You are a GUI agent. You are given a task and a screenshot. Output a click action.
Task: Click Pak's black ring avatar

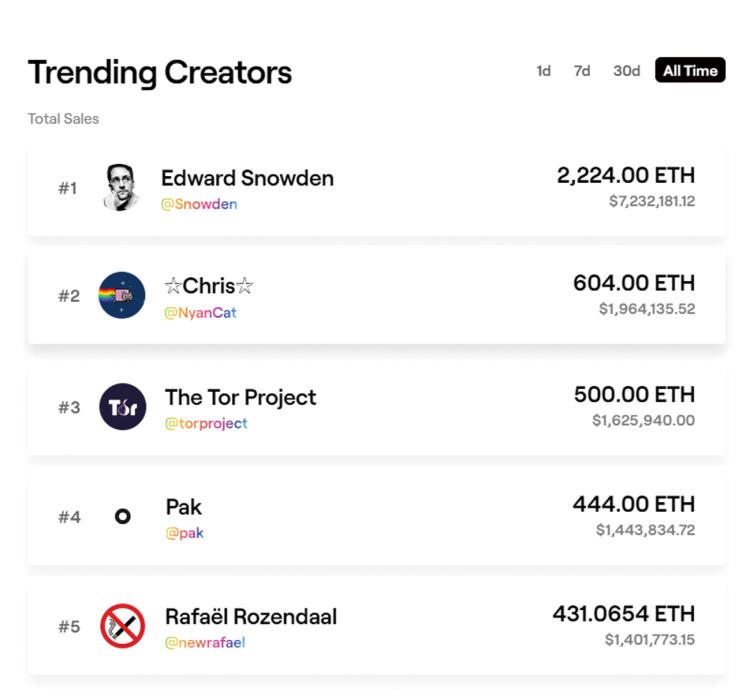pos(122,516)
